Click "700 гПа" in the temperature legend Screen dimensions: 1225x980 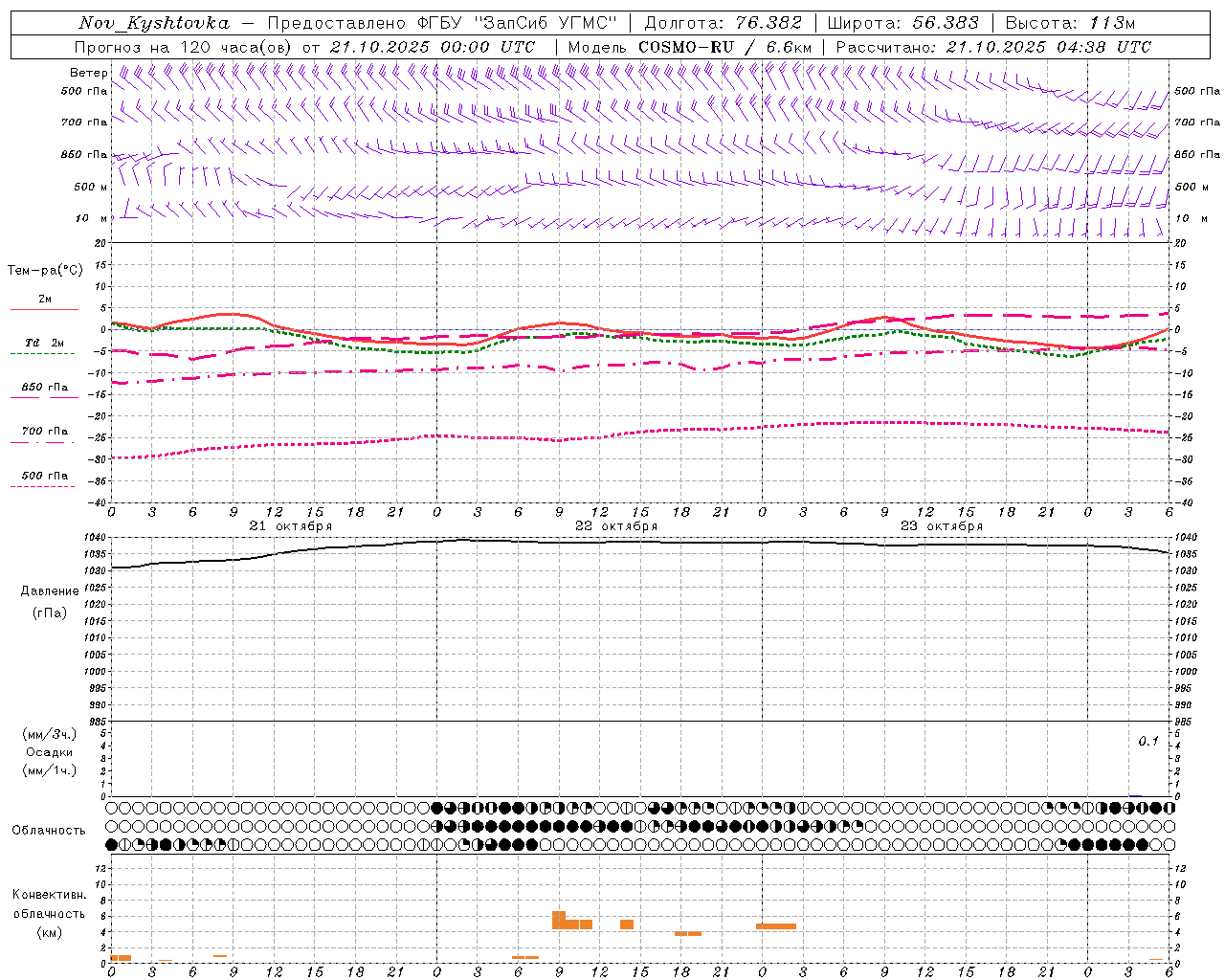pos(45,432)
